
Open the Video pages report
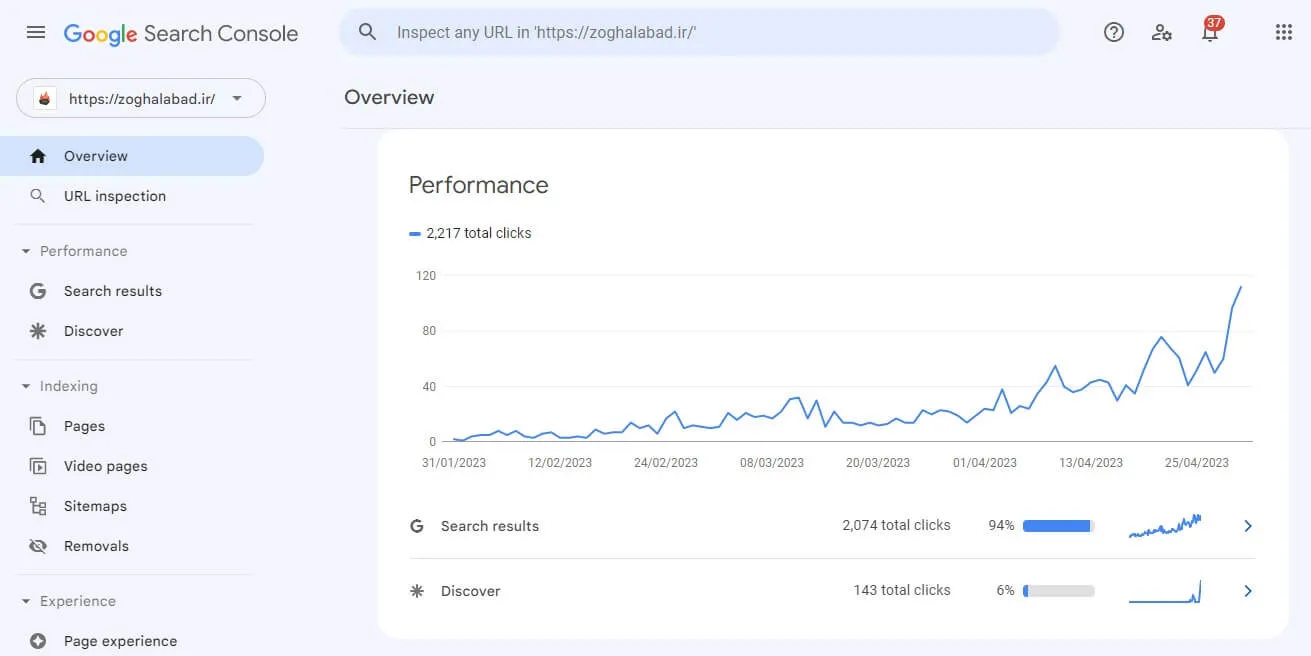click(x=132, y=466)
